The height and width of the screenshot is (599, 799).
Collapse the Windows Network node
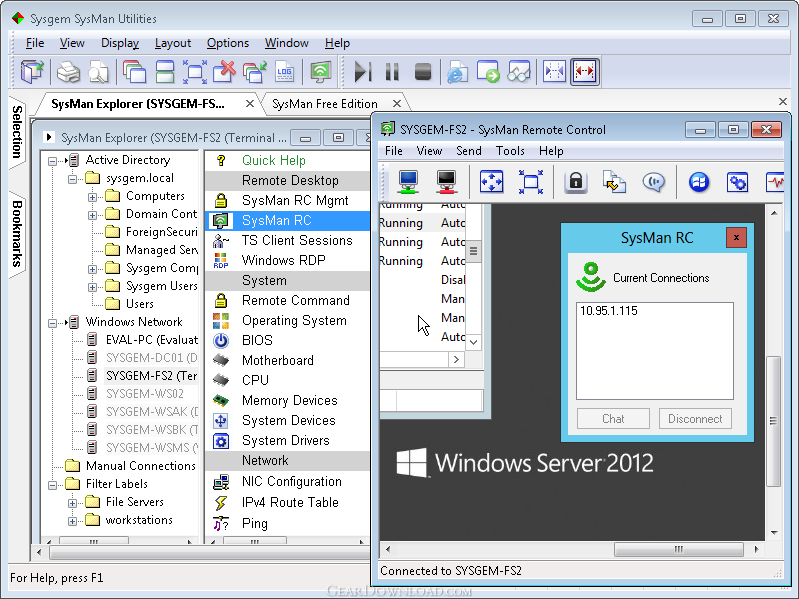click(x=52, y=323)
